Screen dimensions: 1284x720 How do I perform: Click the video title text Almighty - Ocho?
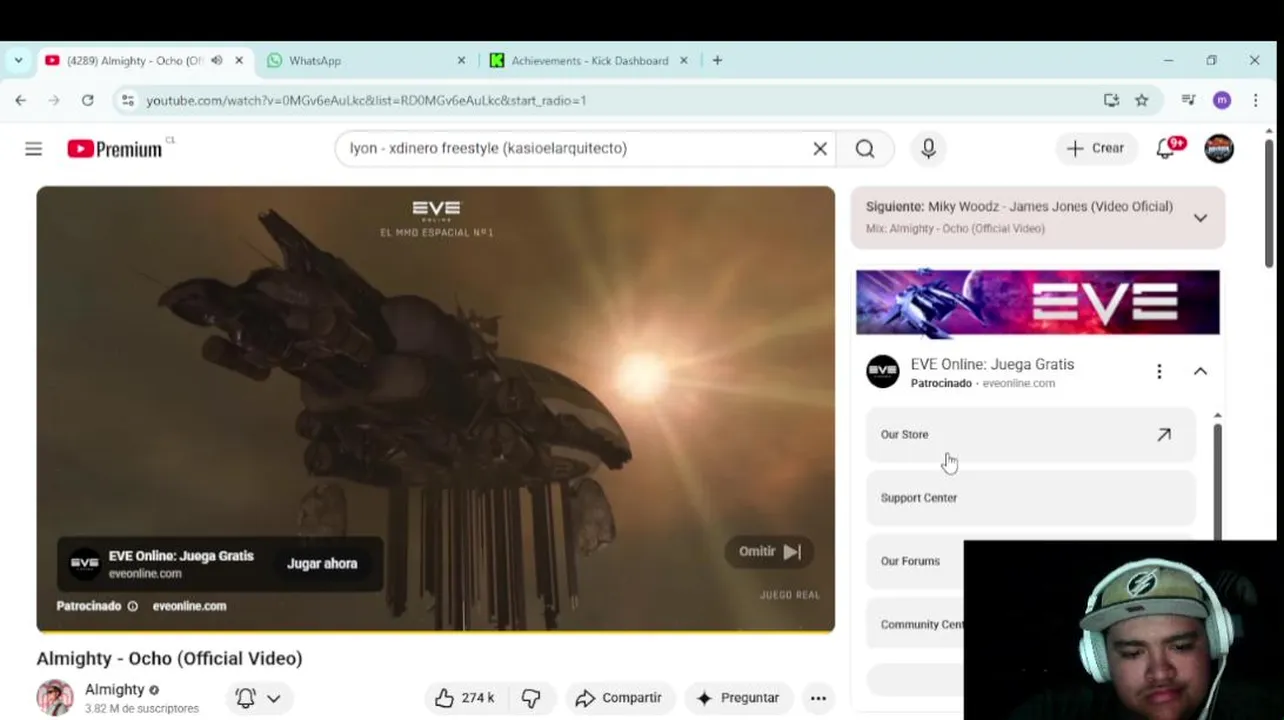[169, 658]
